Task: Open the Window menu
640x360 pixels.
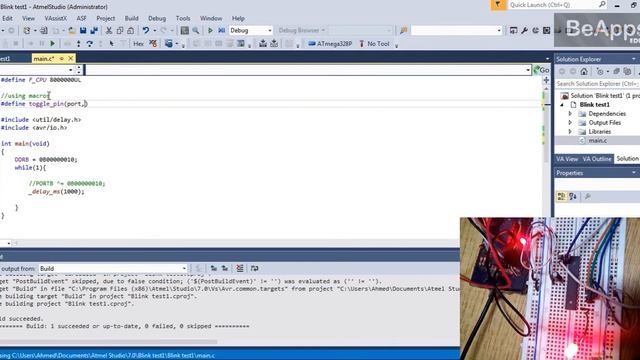Action: pos(211,18)
